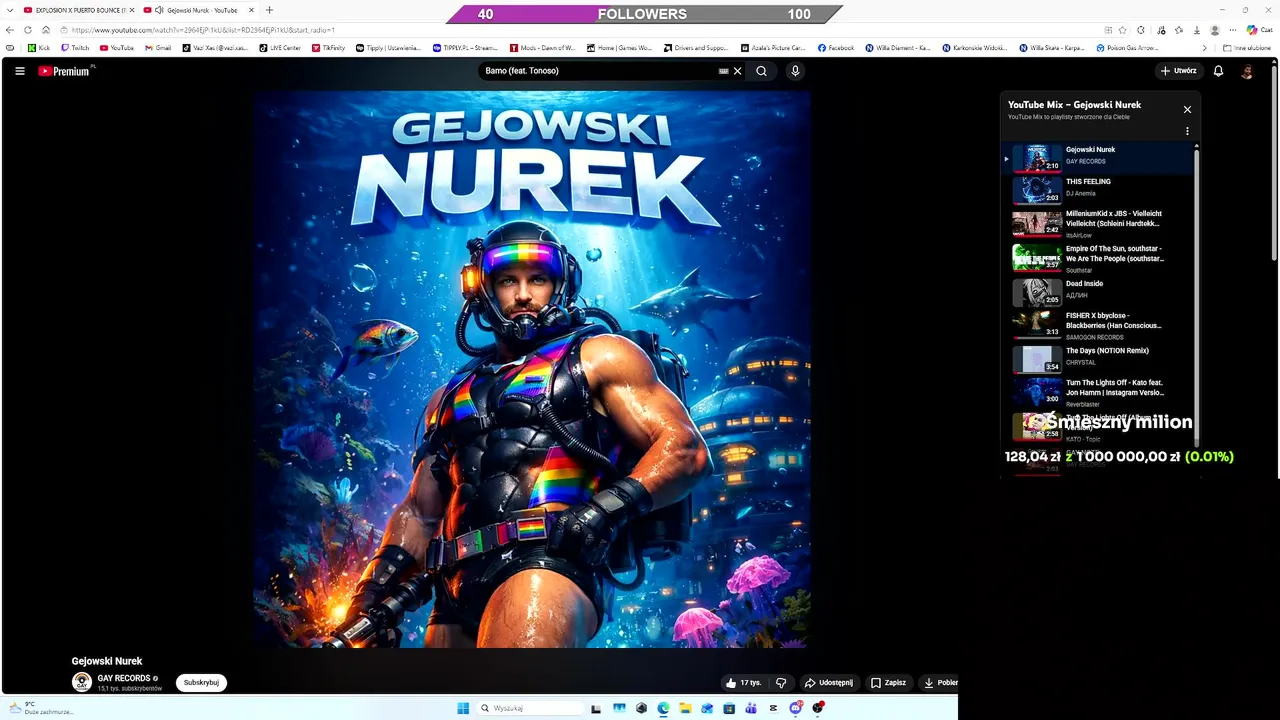Expand bookmarks overflow chevron
The width and height of the screenshot is (1280, 720).
click(1204, 47)
